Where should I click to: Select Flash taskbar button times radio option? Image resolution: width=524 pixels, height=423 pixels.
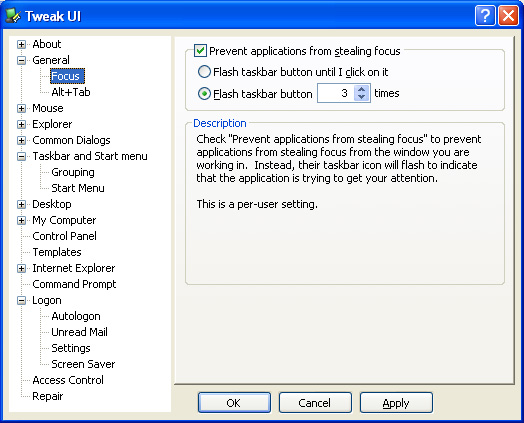click(204, 94)
